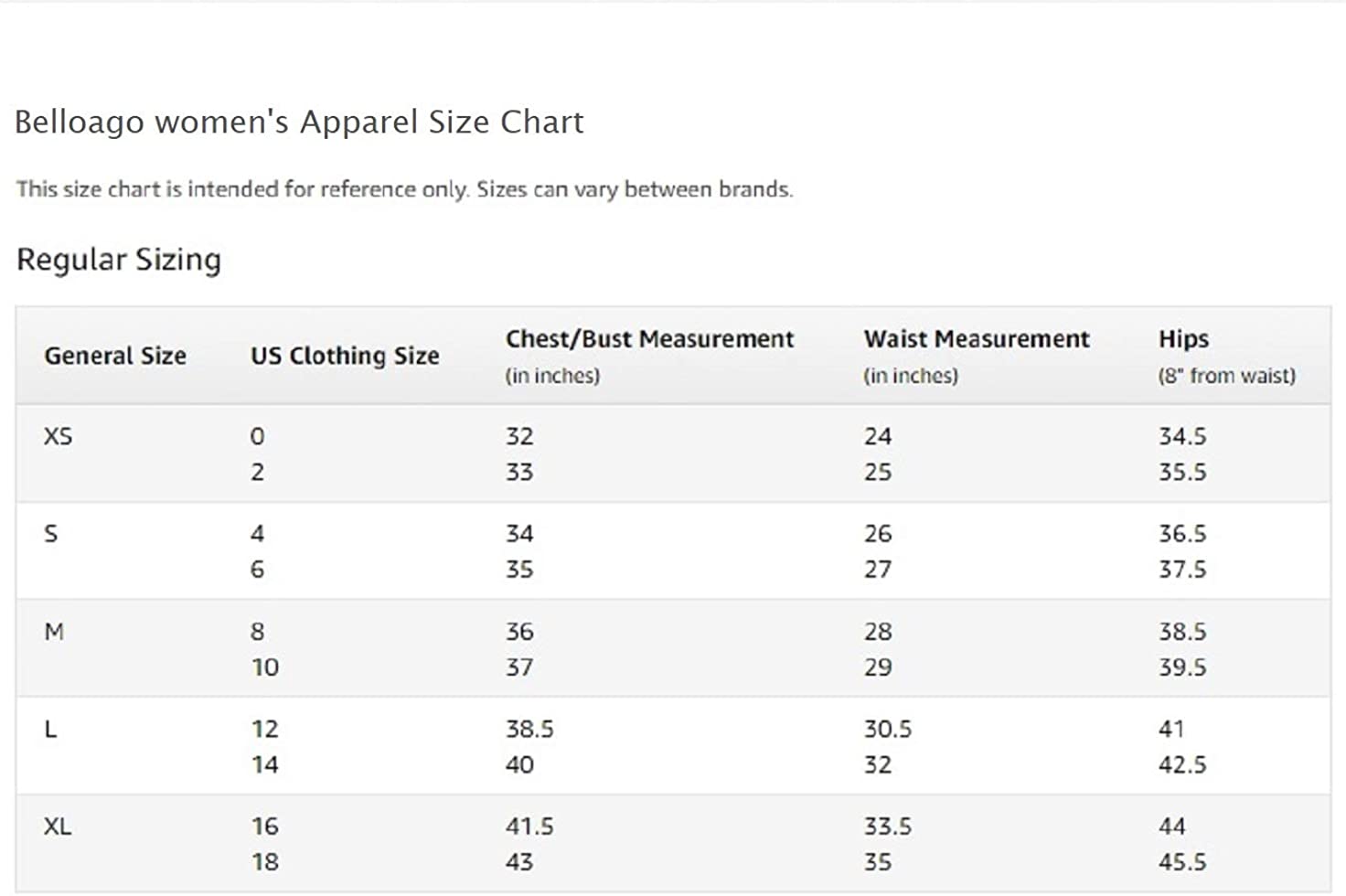Viewport: 1346px width, 896px height.
Task: Click the reference-only disclaimer text
Action: pos(404,189)
